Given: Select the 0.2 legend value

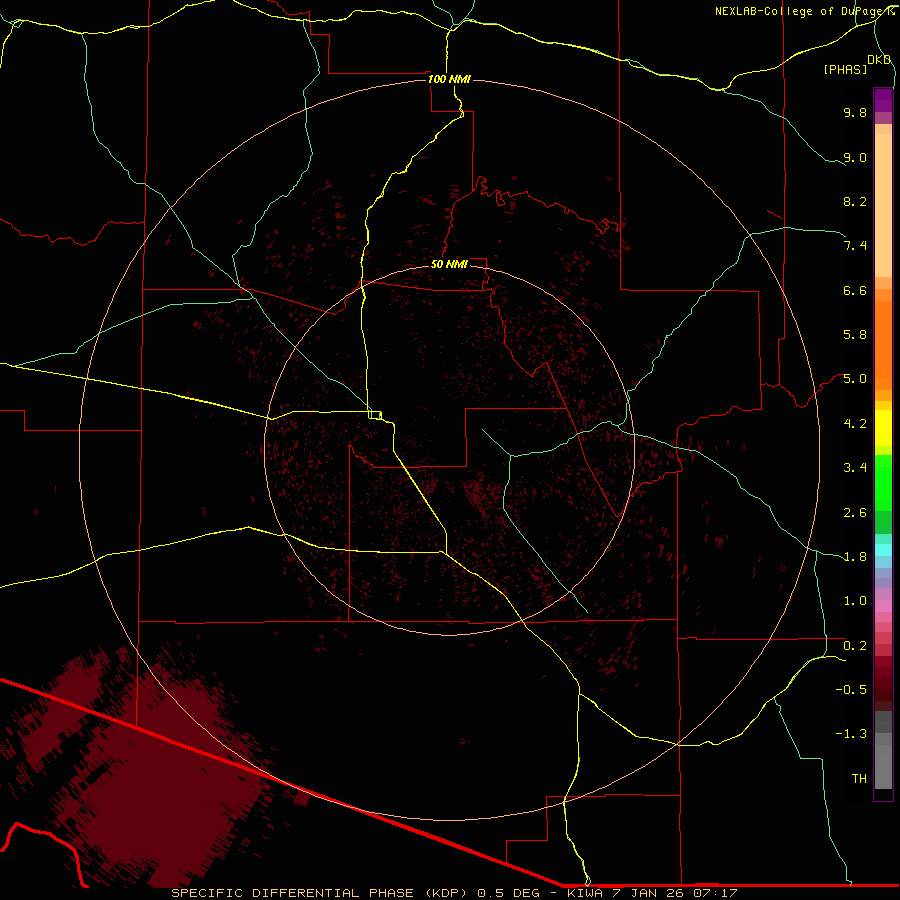Looking at the screenshot, I should pyautogui.click(x=855, y=646).
